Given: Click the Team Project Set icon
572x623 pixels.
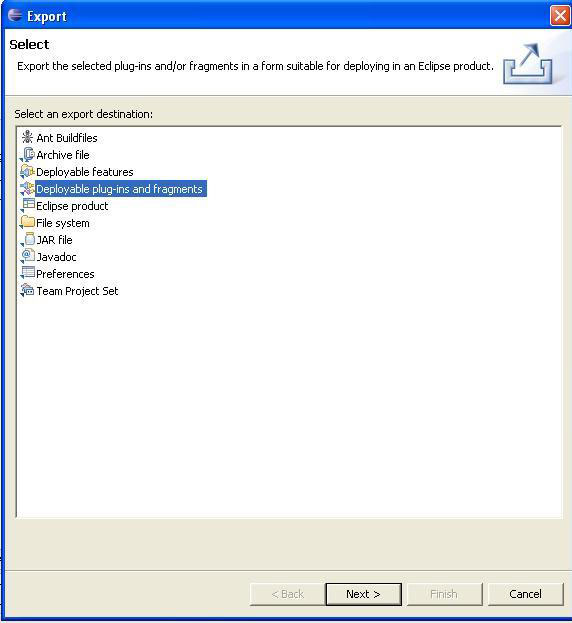Looking at the screenshot, I should [x=27, y=291].
